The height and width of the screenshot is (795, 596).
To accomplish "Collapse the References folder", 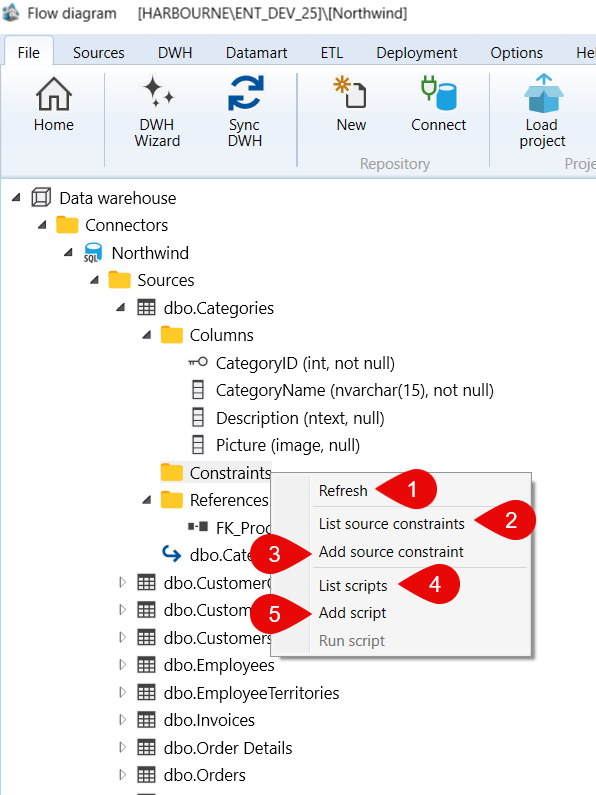I will point(146,500).
